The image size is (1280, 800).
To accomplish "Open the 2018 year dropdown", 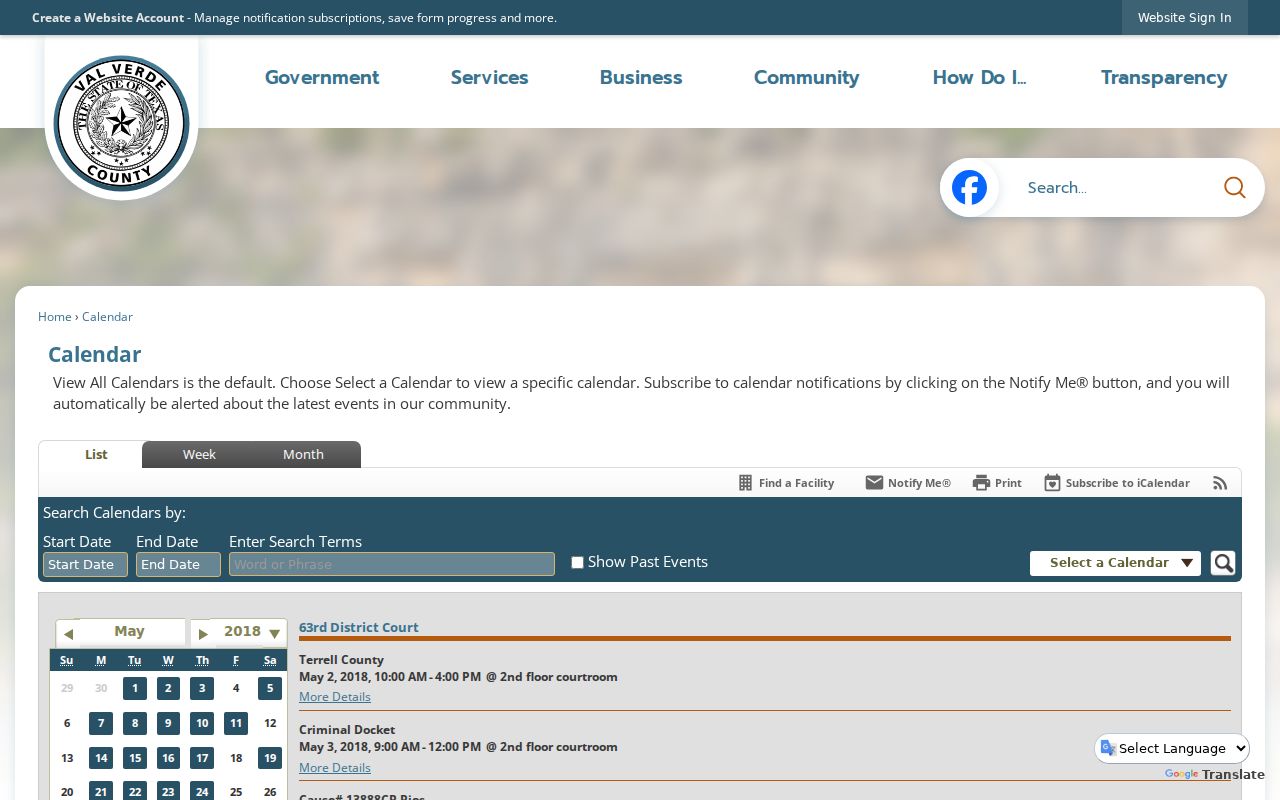I will tap(250, 632).
